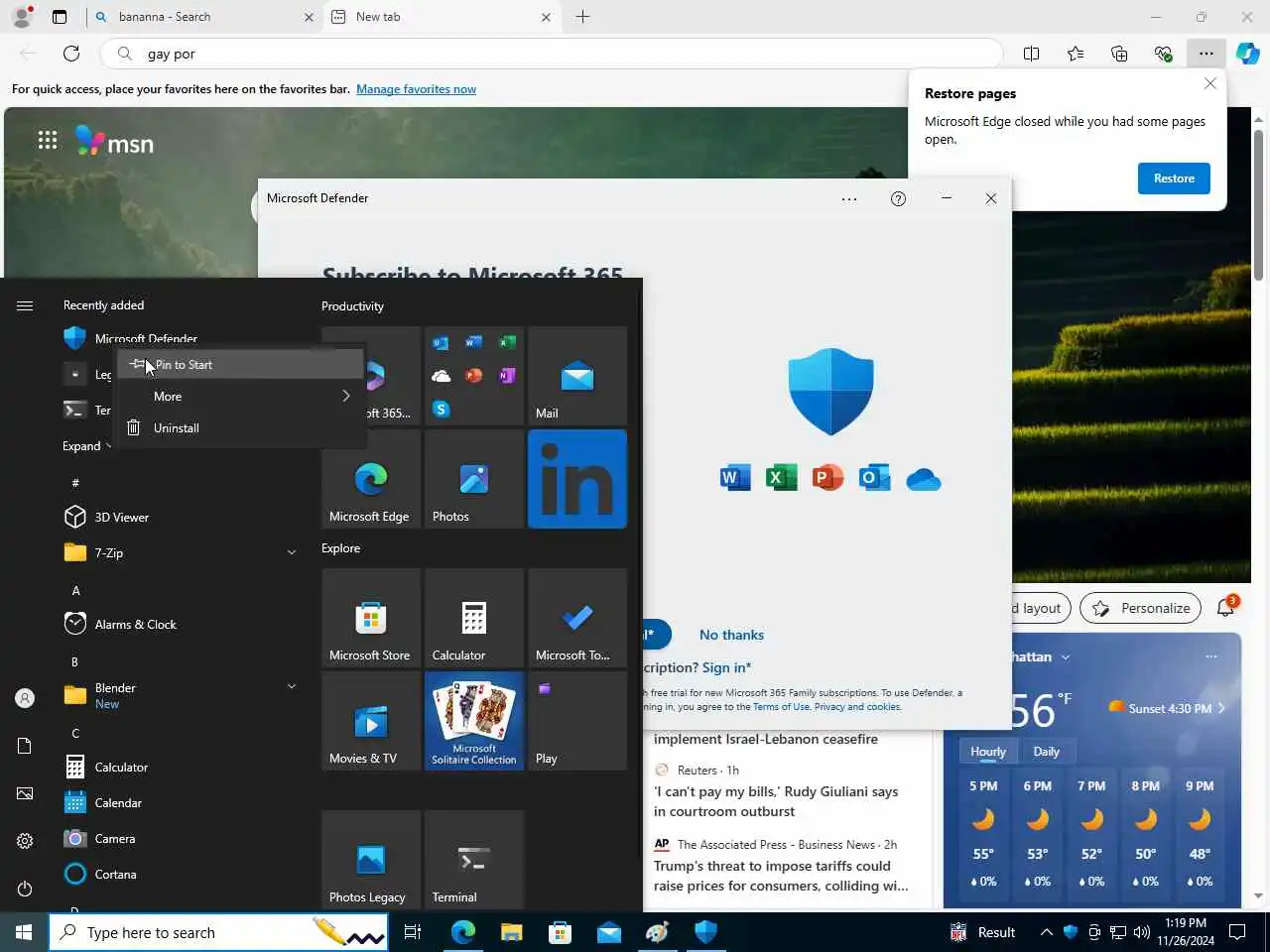Select the Hourly weather tab

[987, 752]
